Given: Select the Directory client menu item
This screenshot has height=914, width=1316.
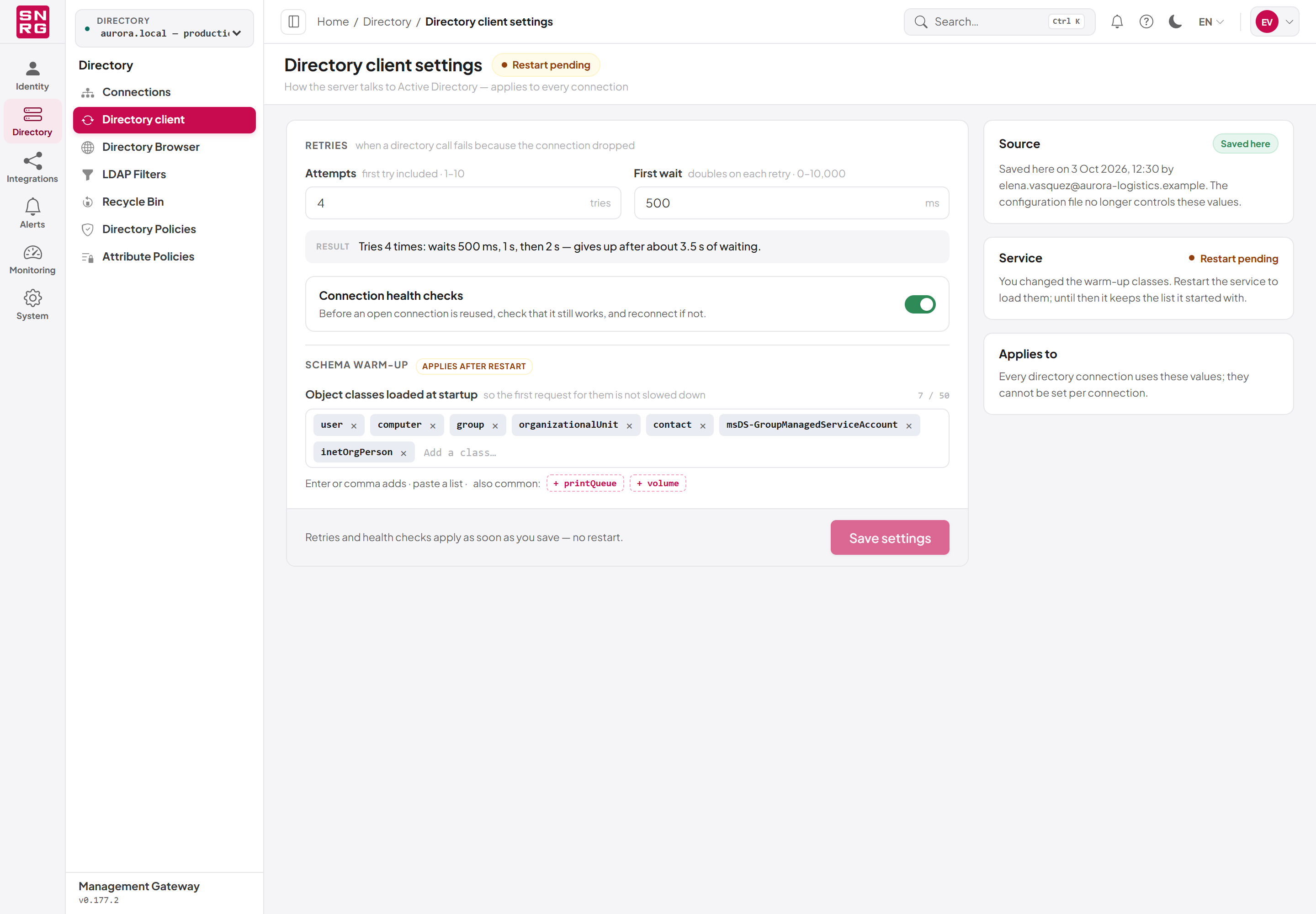Looking at the screenshot, I should 164,120.
